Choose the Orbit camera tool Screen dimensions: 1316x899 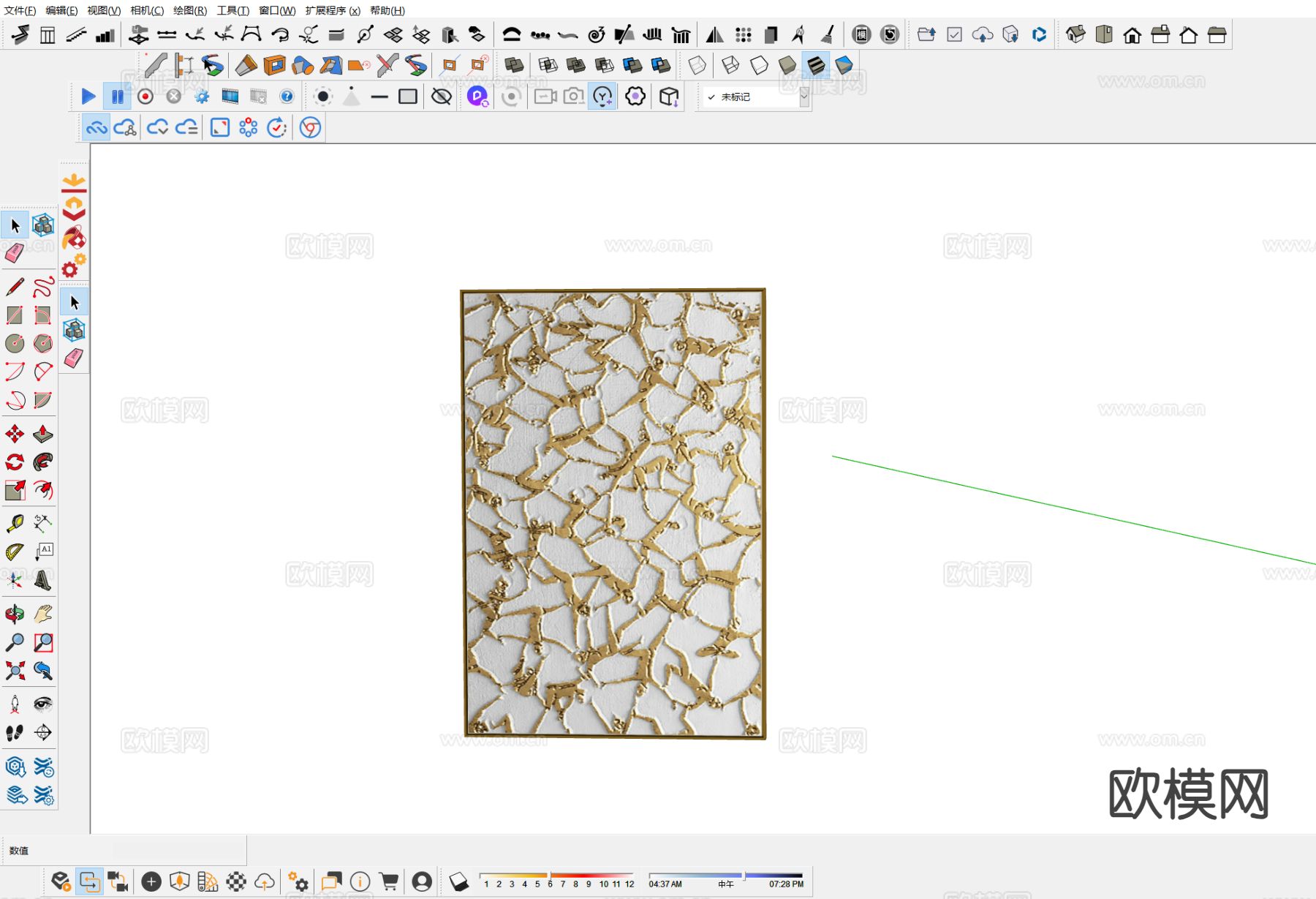[x=15, y=614]
